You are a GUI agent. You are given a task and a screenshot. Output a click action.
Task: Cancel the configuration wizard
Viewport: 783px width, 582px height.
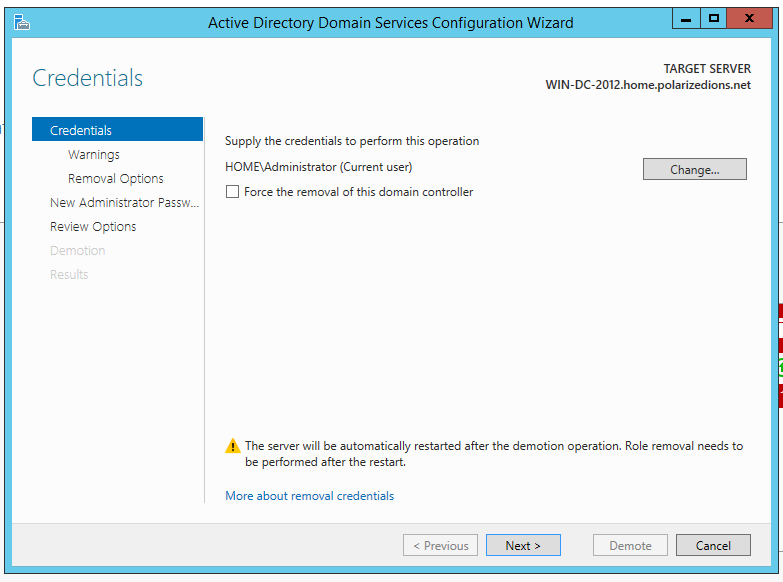click(x=713, y=546)
